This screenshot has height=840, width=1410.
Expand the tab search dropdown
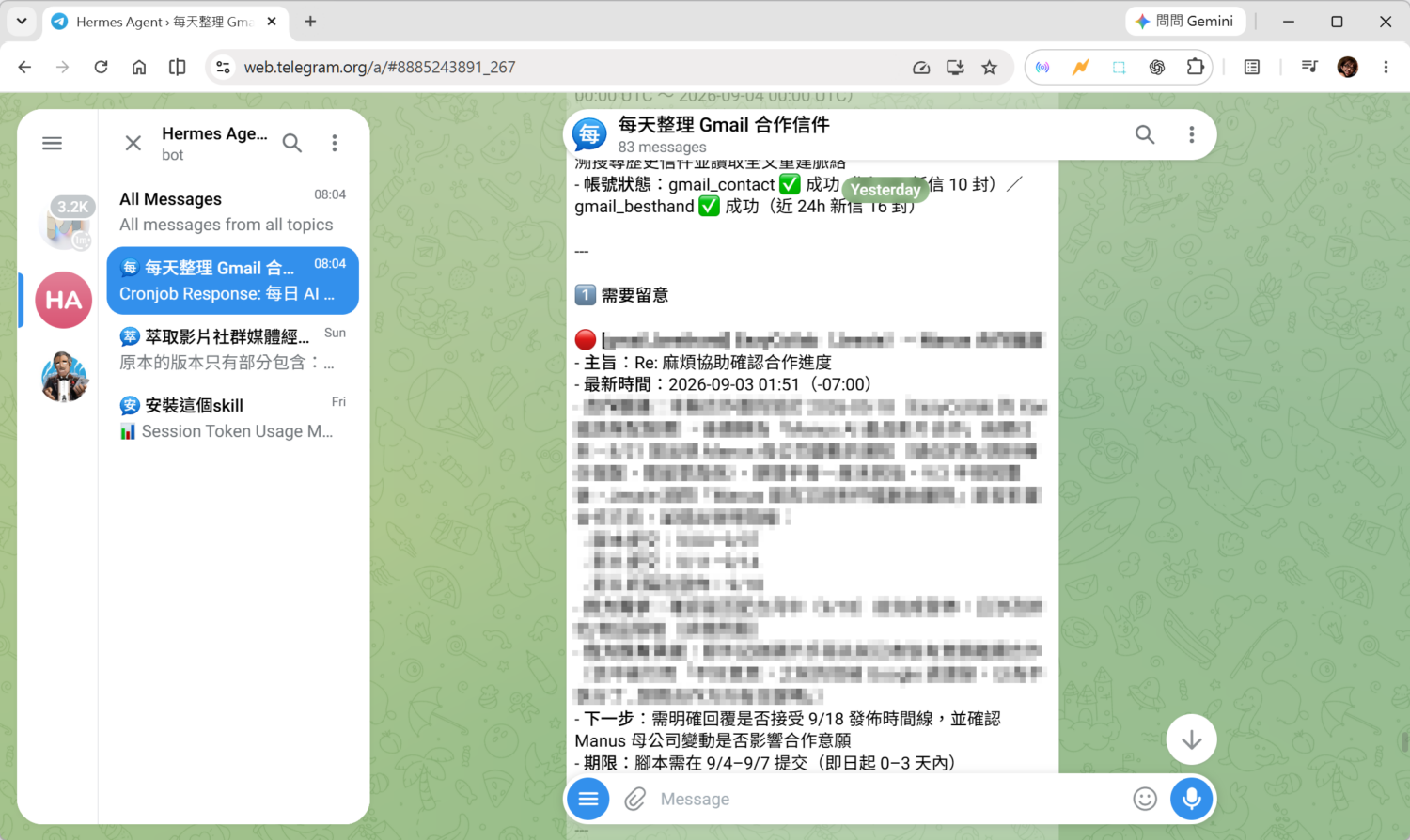22,21
